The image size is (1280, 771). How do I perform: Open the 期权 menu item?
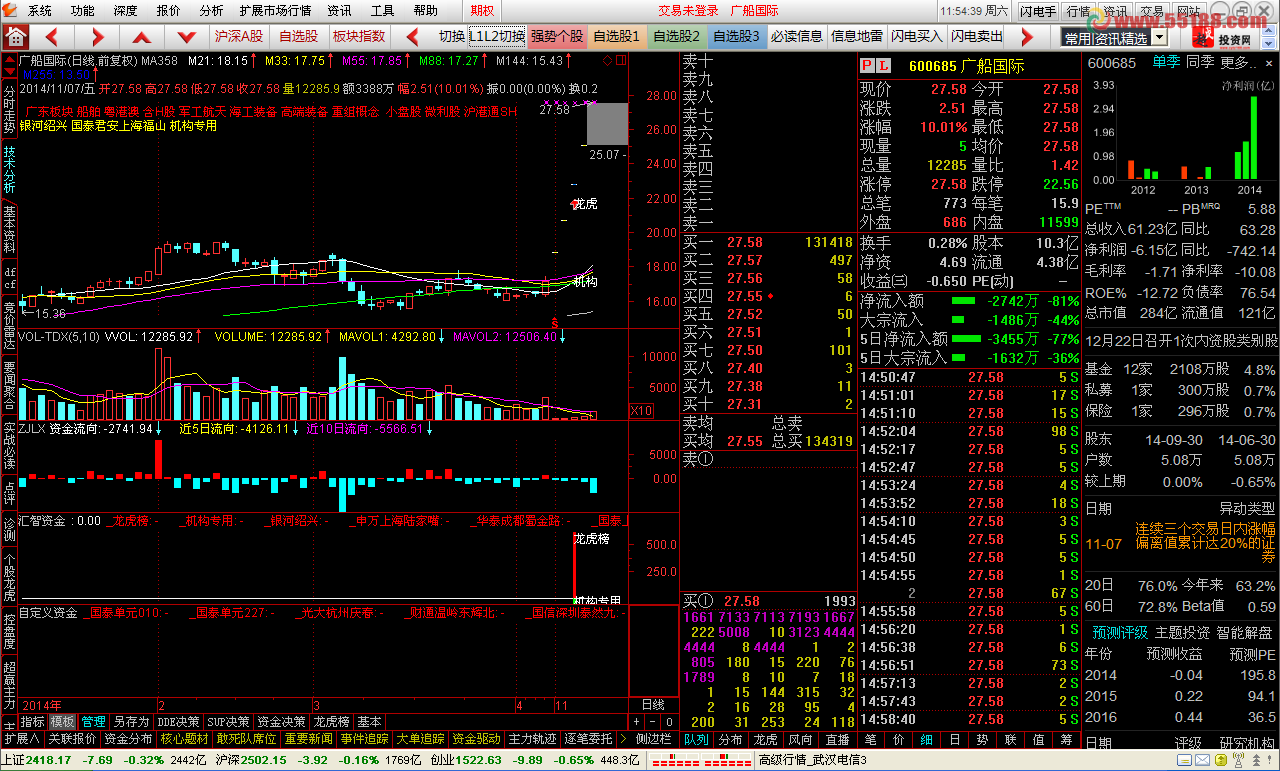[x=482, y=11]
